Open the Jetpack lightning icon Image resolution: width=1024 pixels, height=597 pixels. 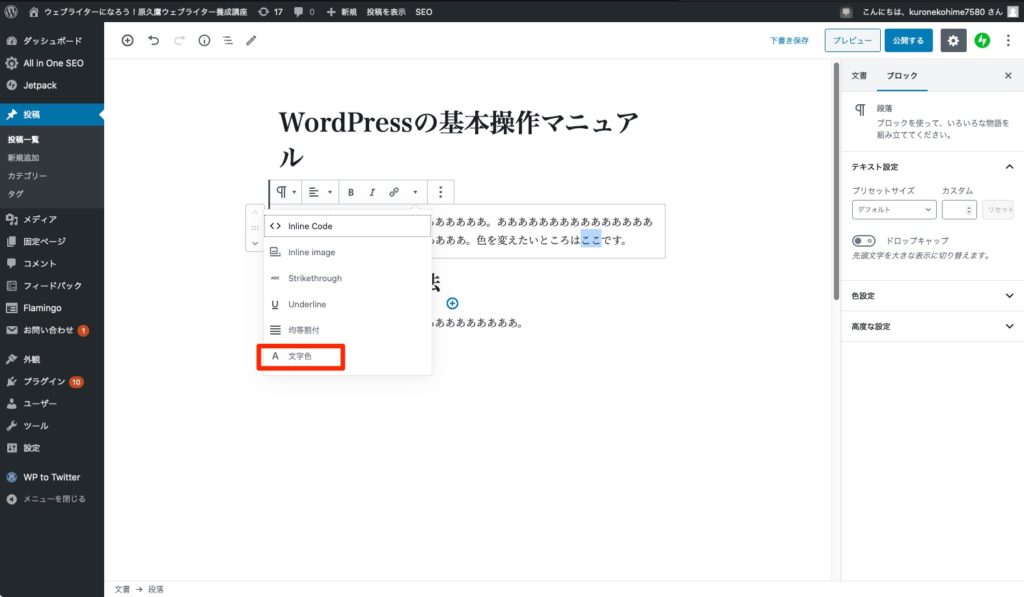pyautogui.click(x=982, y=40)
